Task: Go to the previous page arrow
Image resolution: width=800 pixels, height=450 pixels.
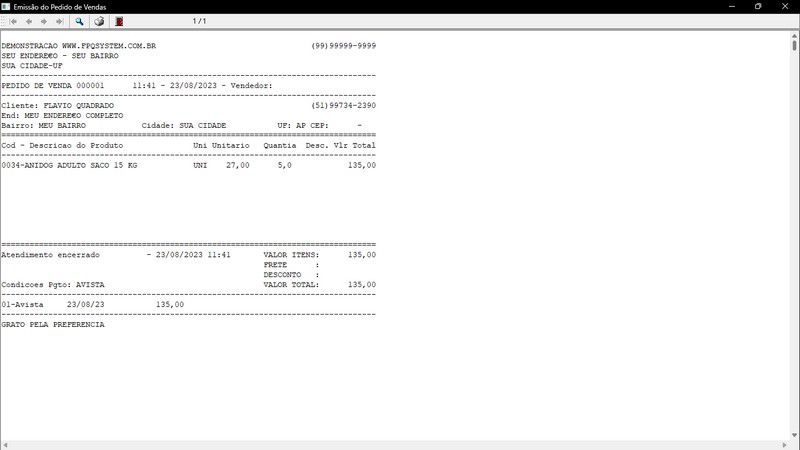Action: tap(29, 21)
